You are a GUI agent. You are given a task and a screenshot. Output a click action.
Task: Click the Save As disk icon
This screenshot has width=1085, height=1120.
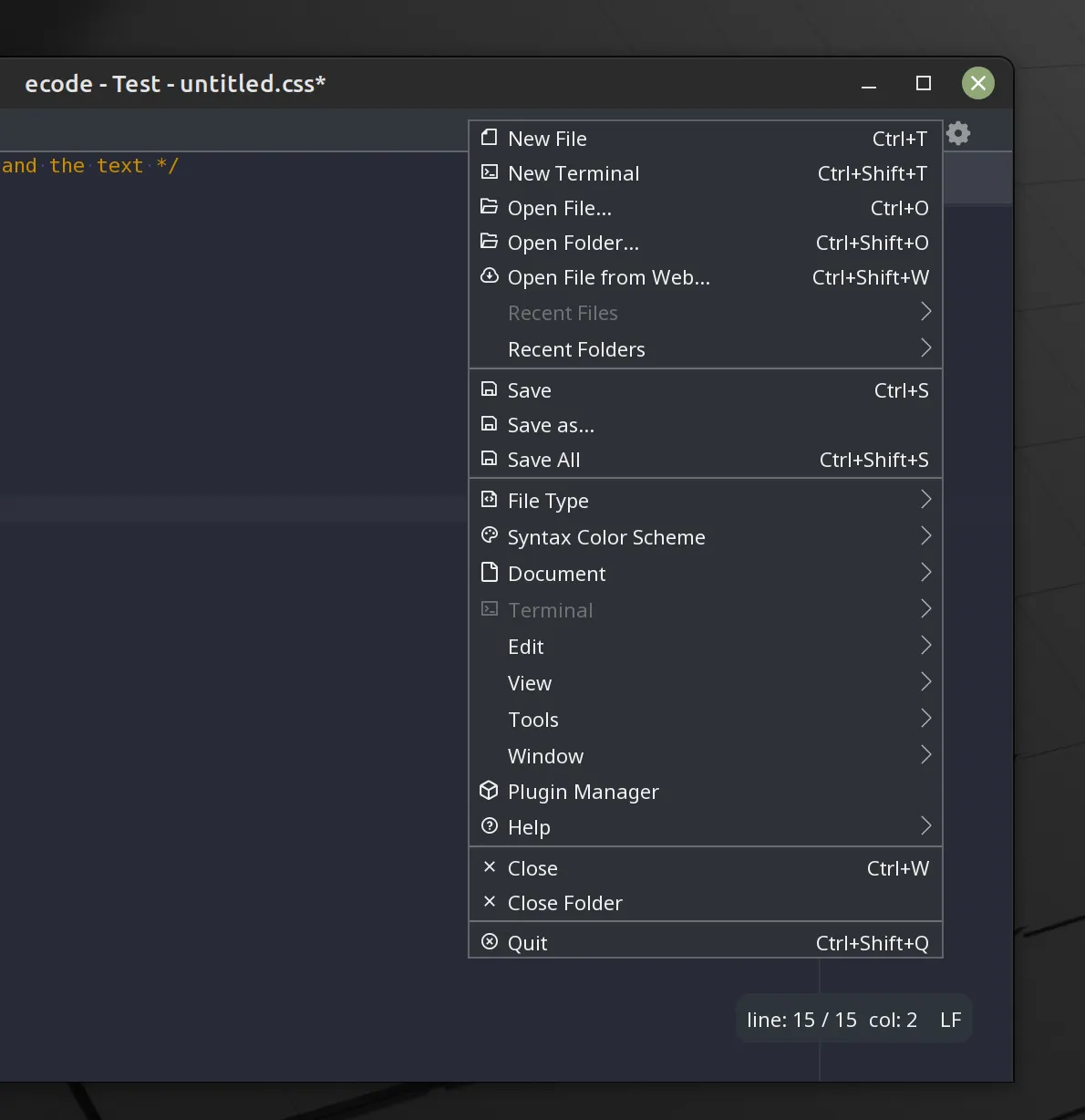490,424
